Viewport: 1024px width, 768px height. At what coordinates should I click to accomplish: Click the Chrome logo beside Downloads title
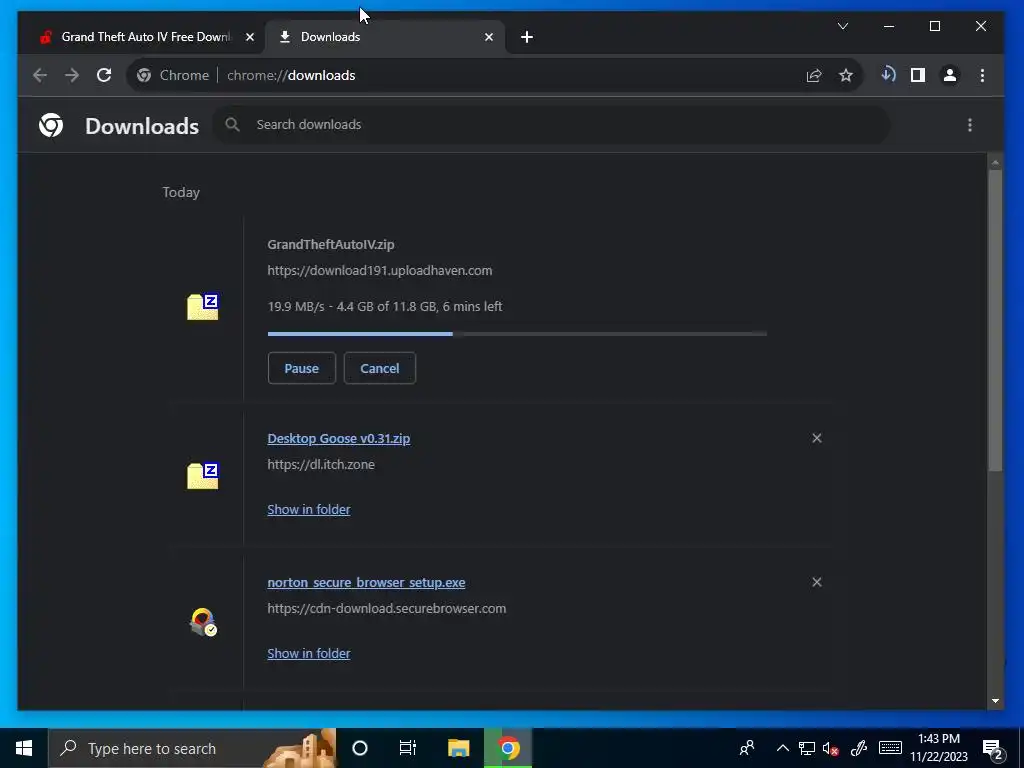tap(51, 125)
